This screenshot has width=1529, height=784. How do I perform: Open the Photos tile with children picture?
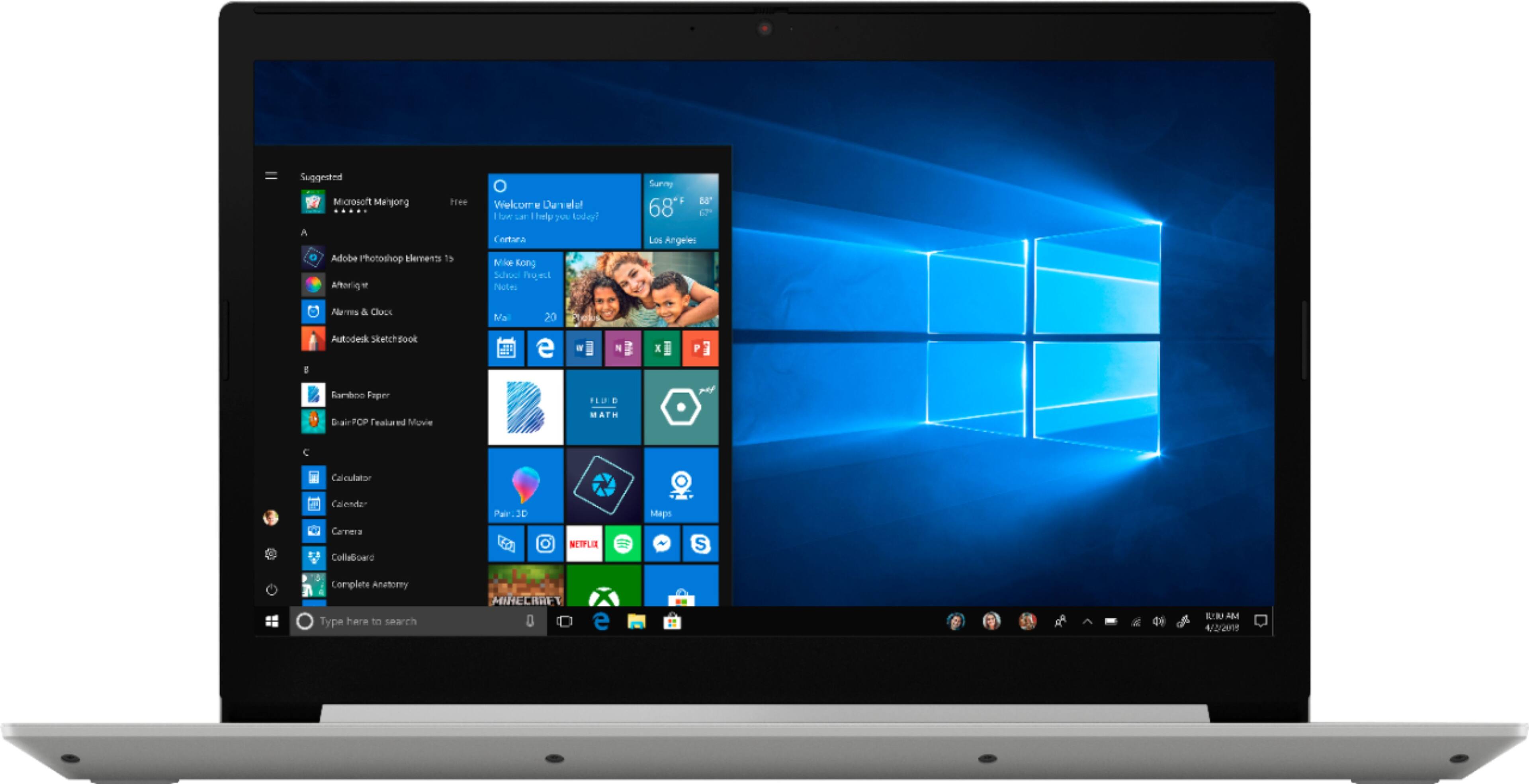pos(641,289)
